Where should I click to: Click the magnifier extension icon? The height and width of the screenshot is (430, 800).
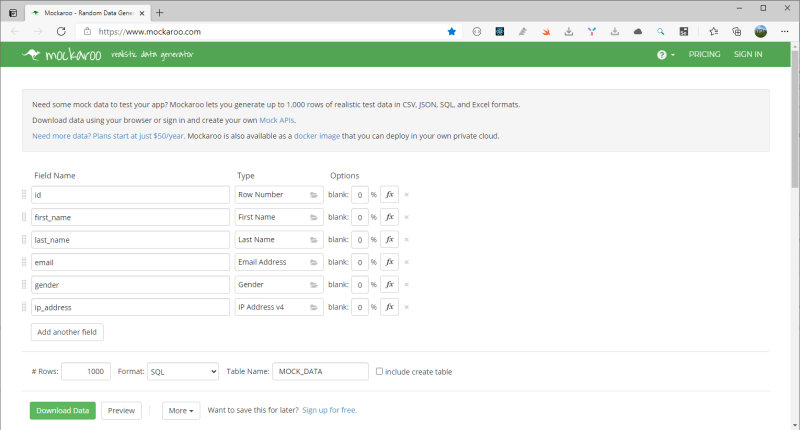(x=661, y=32)
